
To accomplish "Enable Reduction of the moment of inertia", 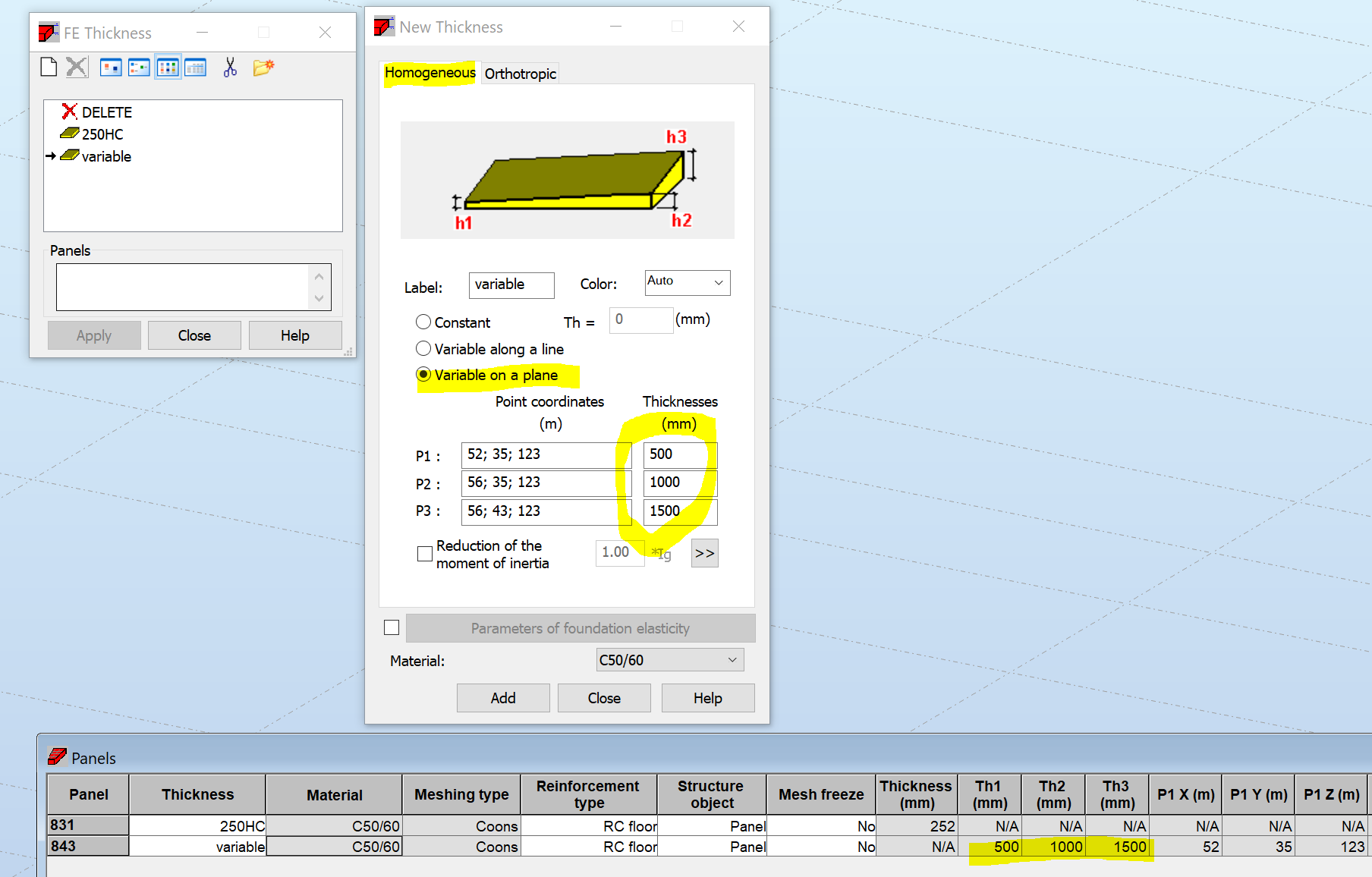I will 425,554.
